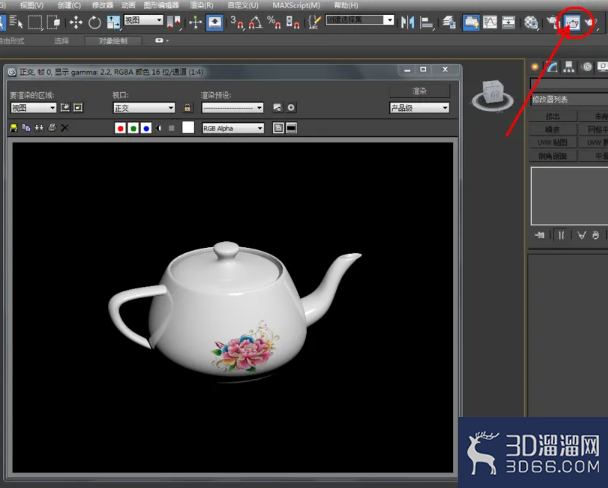Switch to the Object Paint ribbon tab
Viewport: 608px width, 488px height.
113,41
